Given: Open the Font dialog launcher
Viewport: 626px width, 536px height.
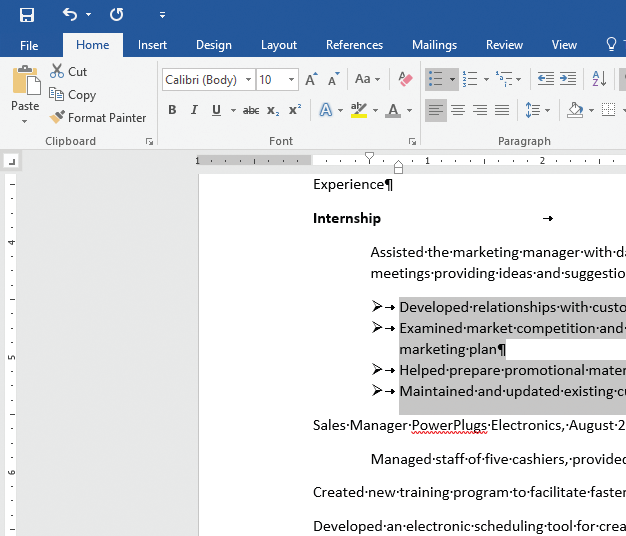Looking at the screenshot, I should [x=412, y=142].
